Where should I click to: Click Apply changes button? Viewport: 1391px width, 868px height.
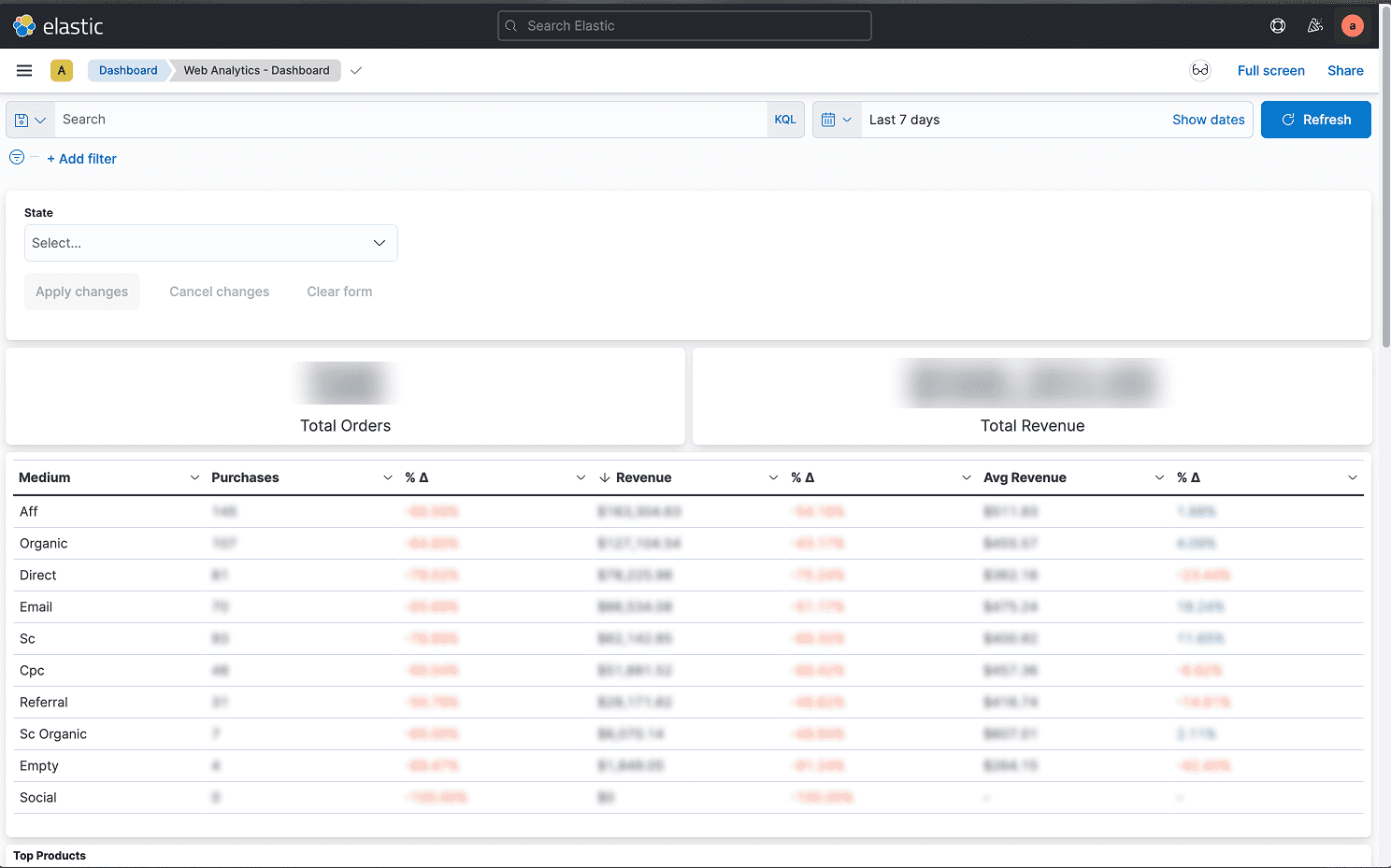82,292
